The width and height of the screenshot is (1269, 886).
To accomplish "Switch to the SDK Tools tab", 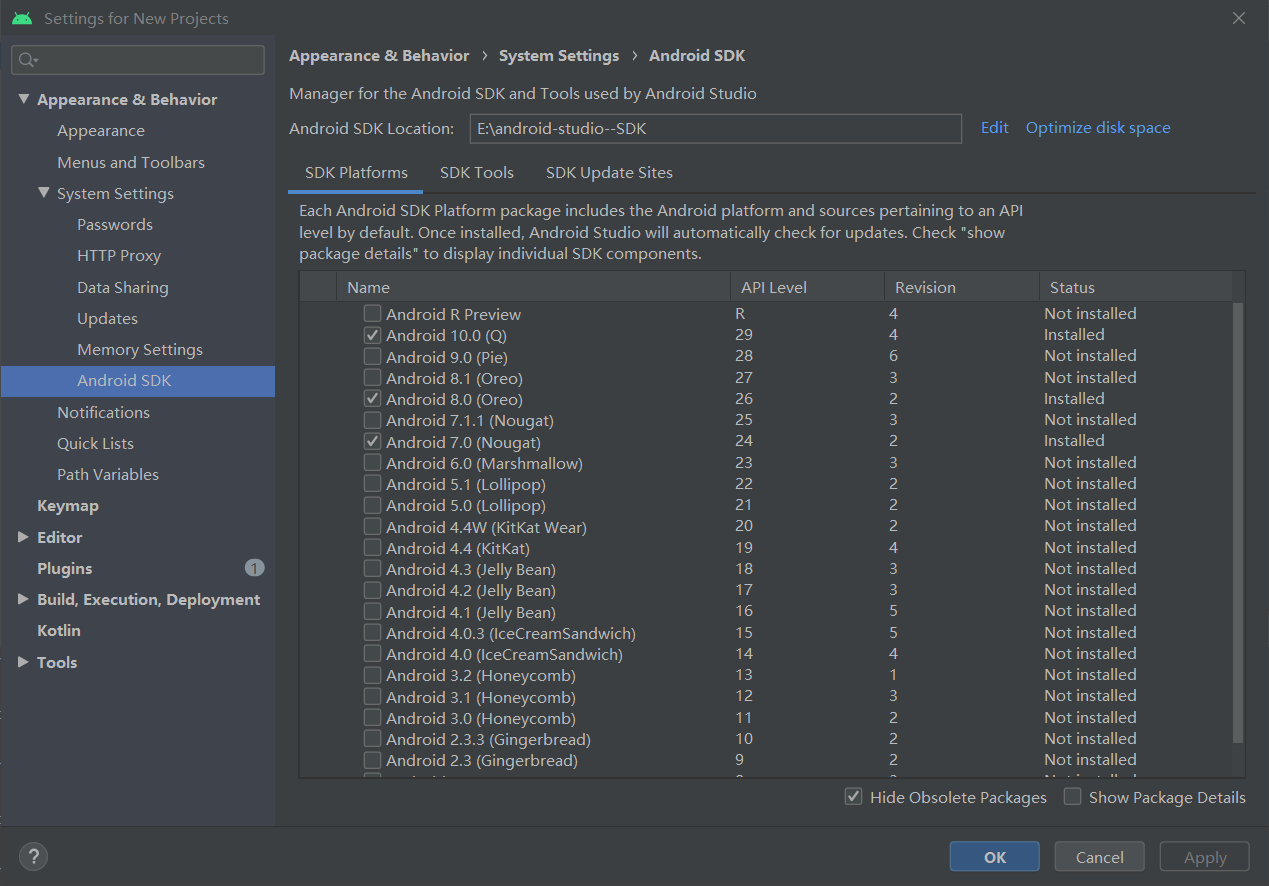I will click(477, 173).
